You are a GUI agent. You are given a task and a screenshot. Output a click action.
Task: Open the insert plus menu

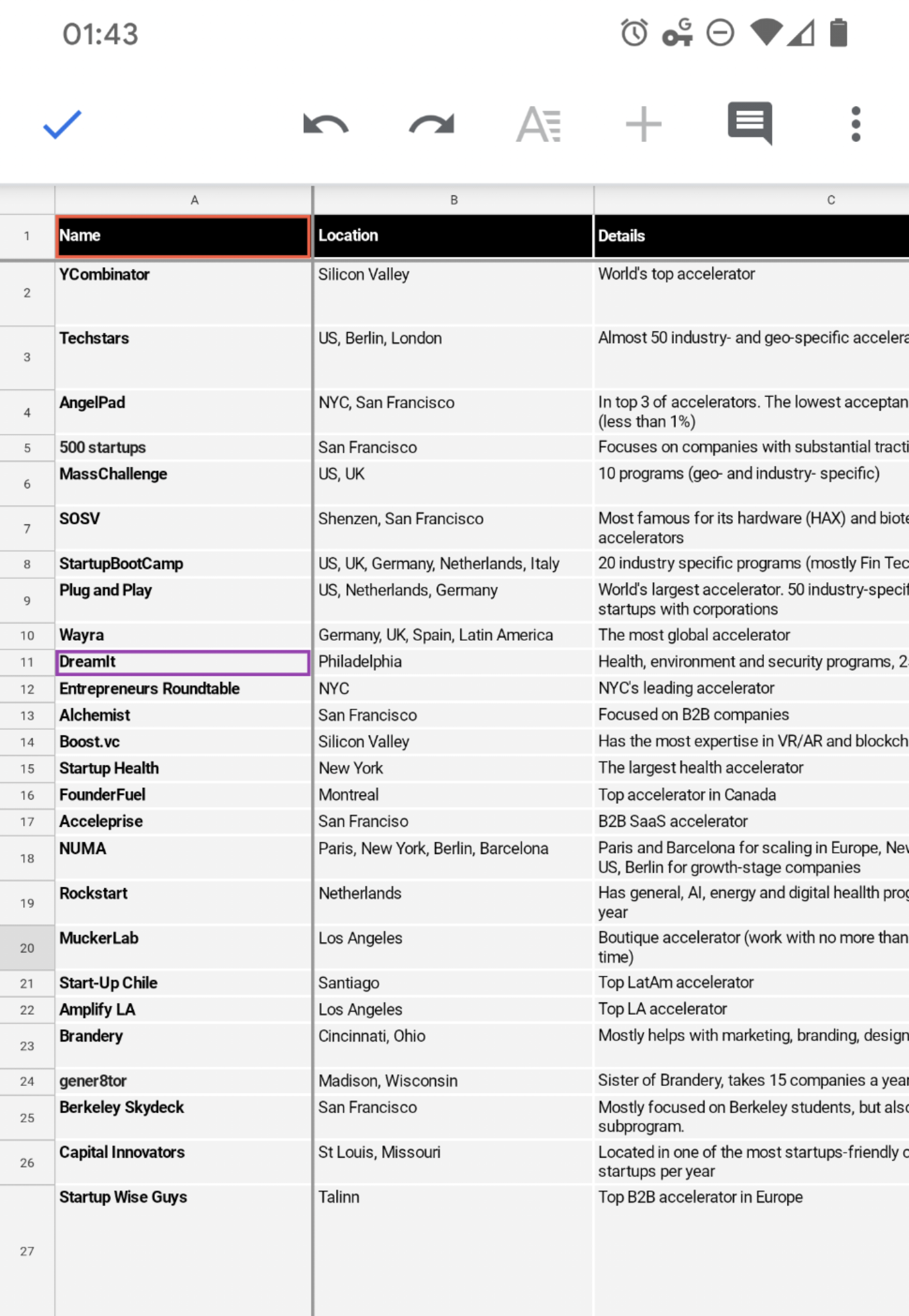(644, 124)
